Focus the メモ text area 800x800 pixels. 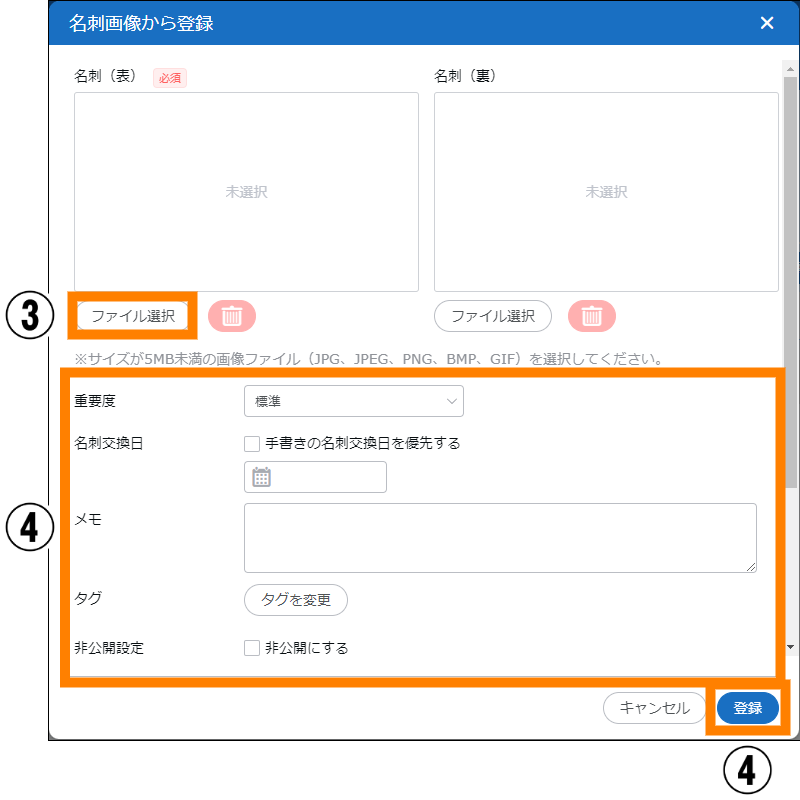[x=500, y=538]
